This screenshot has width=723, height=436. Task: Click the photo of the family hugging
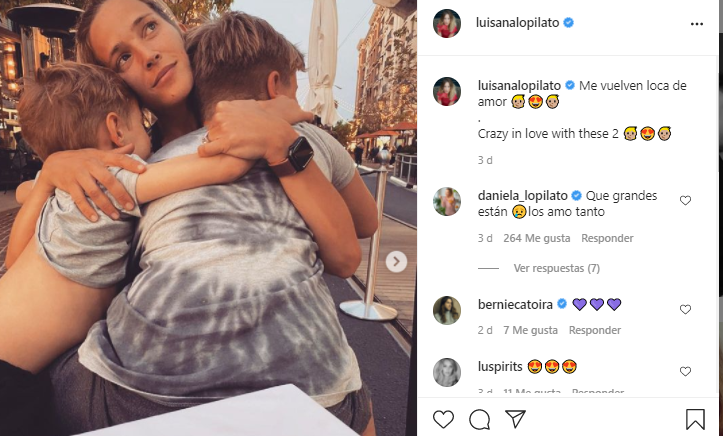pyautogui.click(x=208, y=218)
